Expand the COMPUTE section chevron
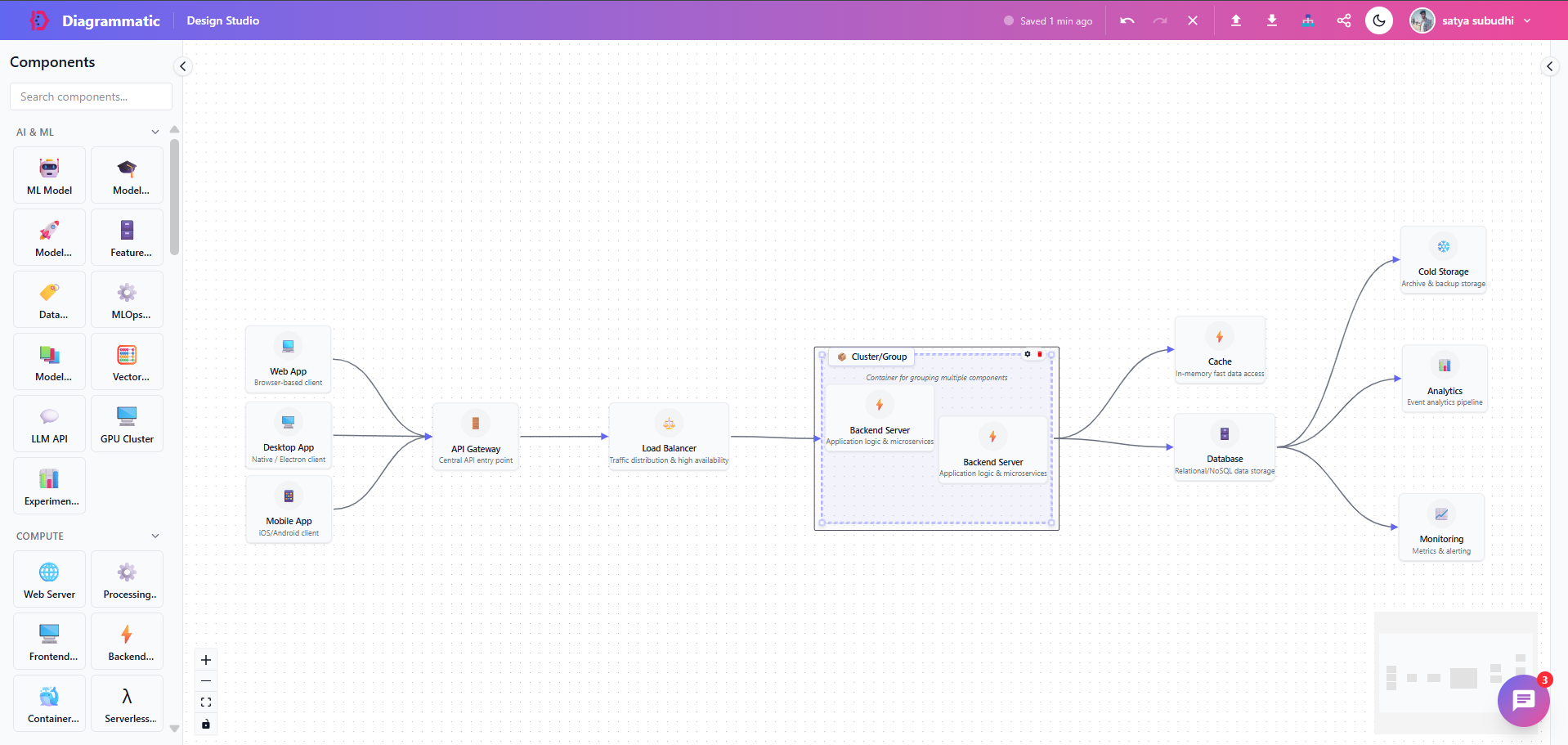 tap(155, 536)
